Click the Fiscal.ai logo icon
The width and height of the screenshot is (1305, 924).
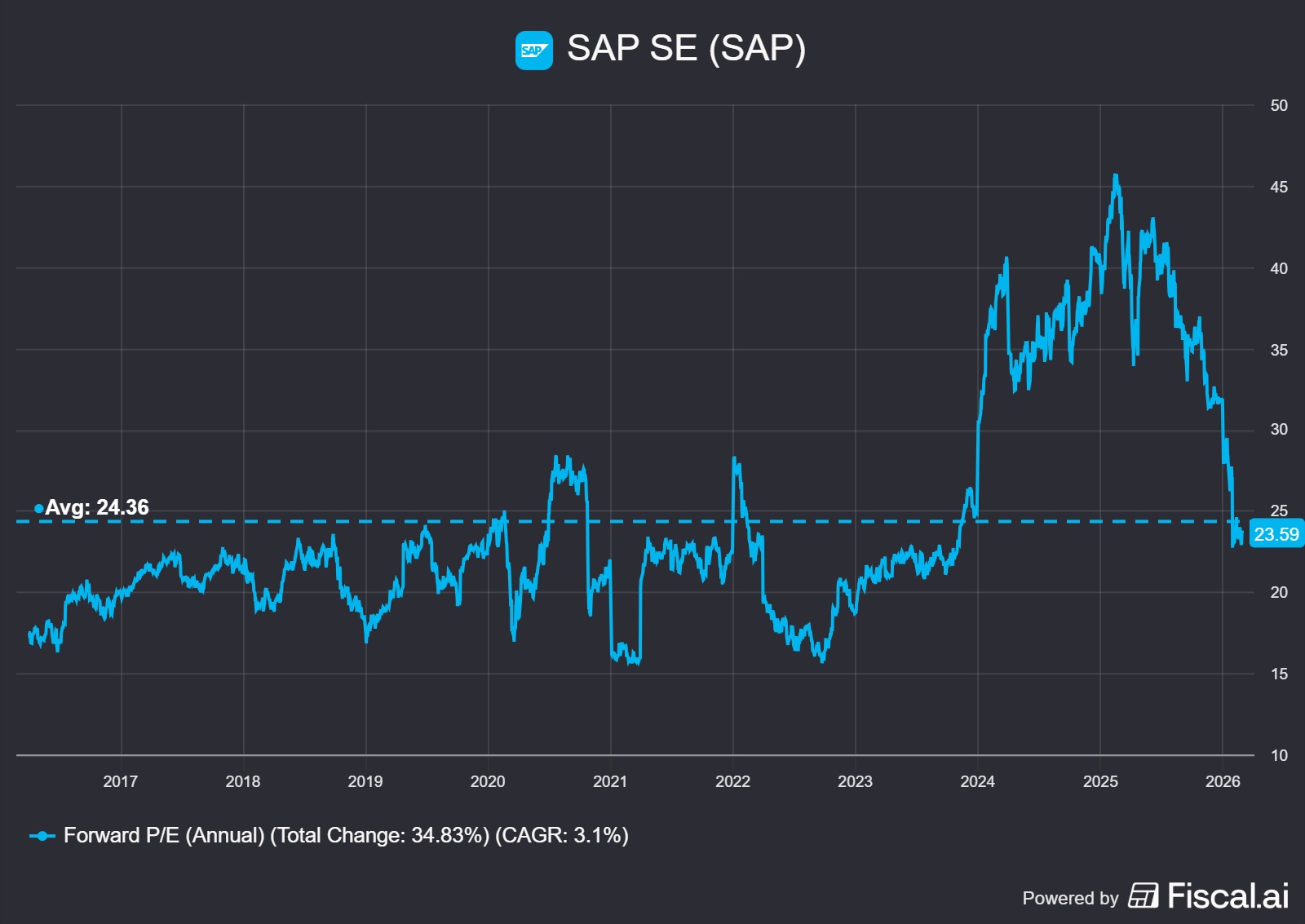pos(1143,895)
